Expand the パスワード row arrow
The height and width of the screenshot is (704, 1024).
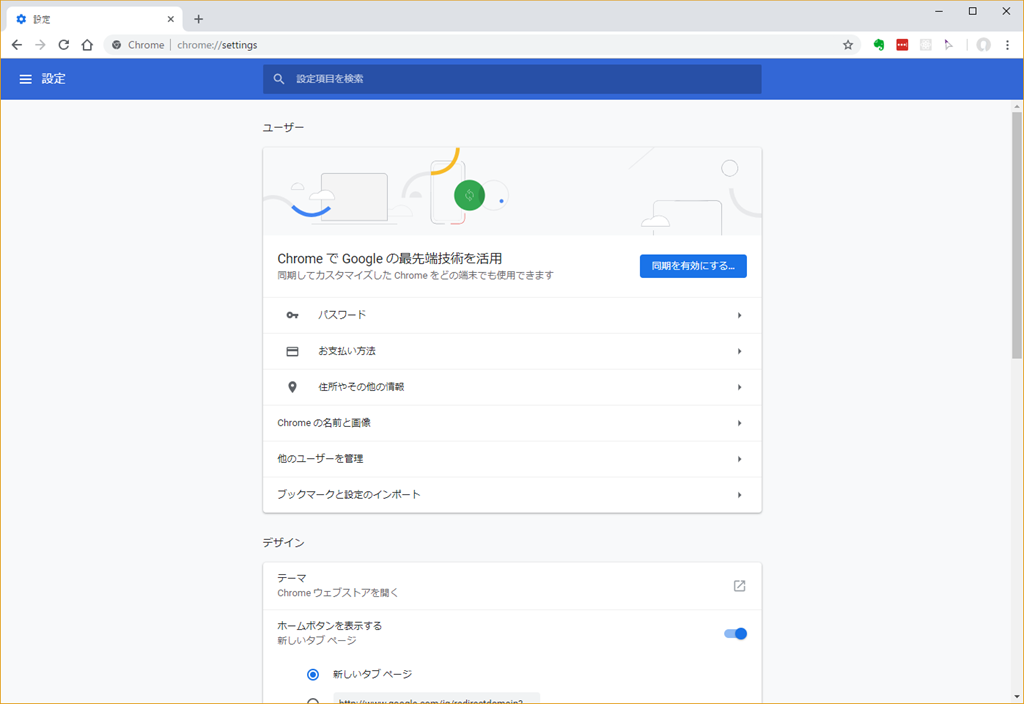739,315
